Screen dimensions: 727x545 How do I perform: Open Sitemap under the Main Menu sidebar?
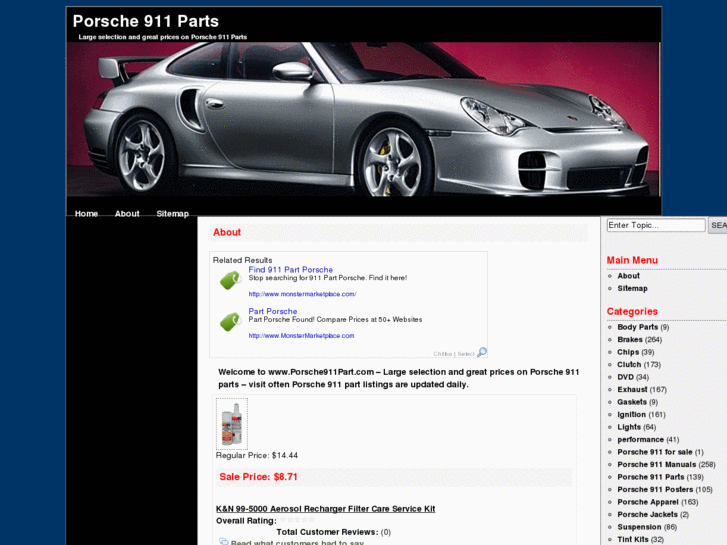pos(632,288)
